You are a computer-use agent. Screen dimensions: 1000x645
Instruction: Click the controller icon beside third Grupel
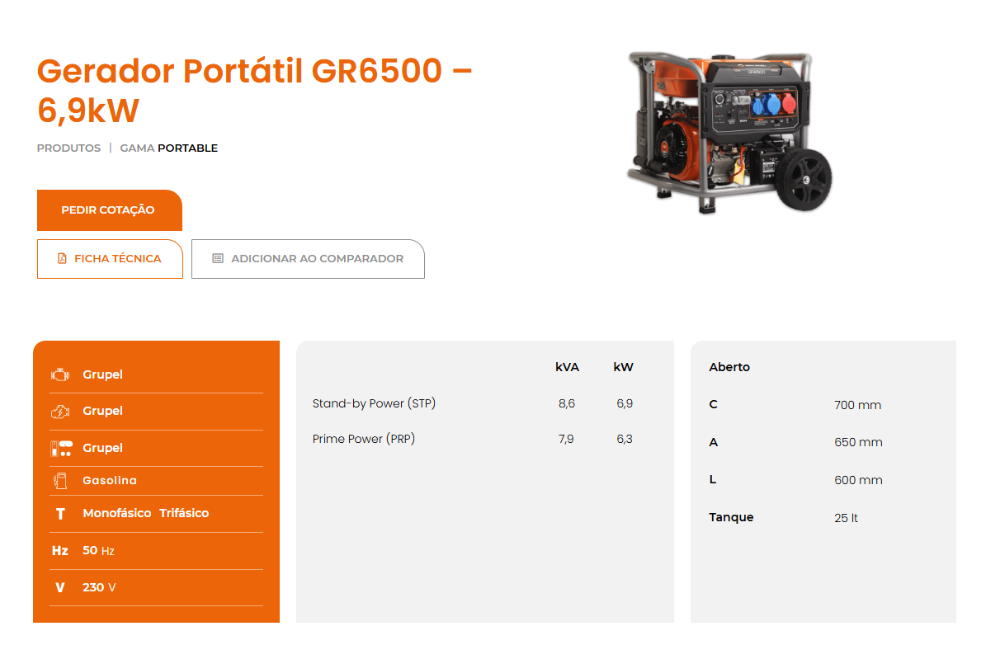coord(60,448)
